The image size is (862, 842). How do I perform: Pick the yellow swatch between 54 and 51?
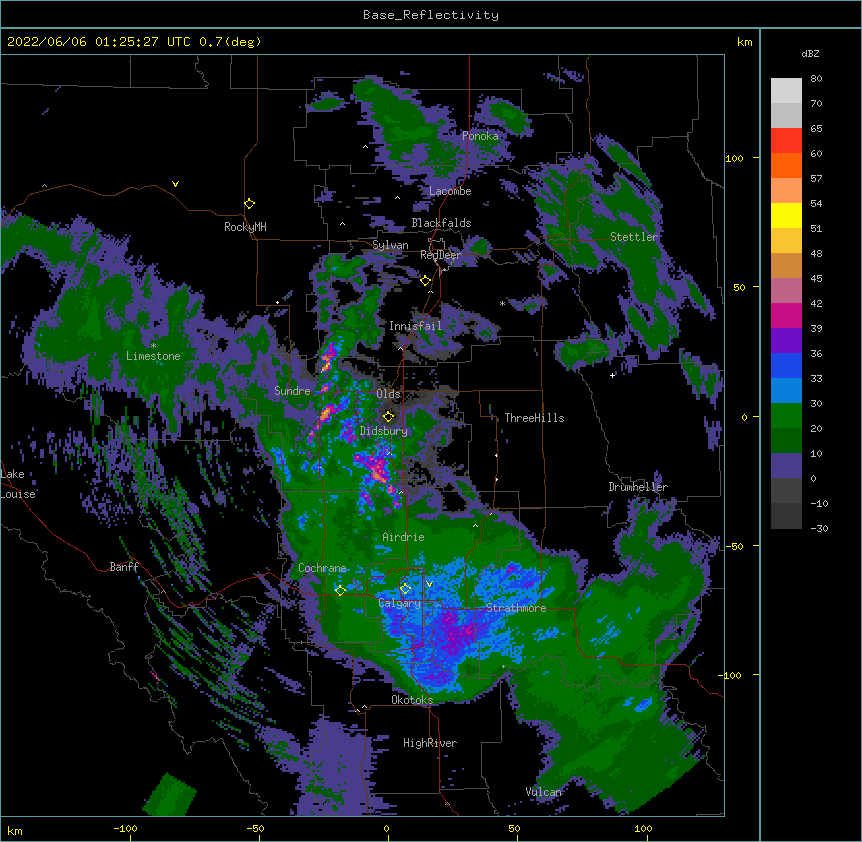tap(786, 215)
